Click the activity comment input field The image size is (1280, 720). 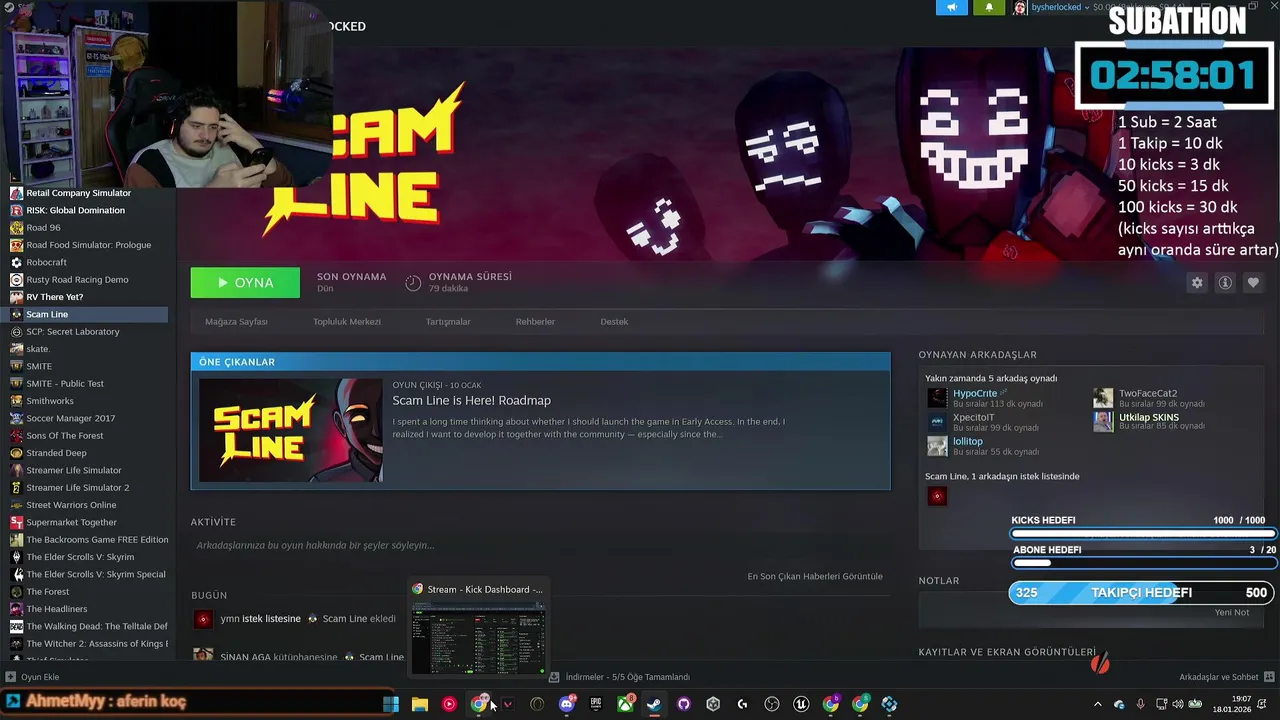[x=540, y=545]
